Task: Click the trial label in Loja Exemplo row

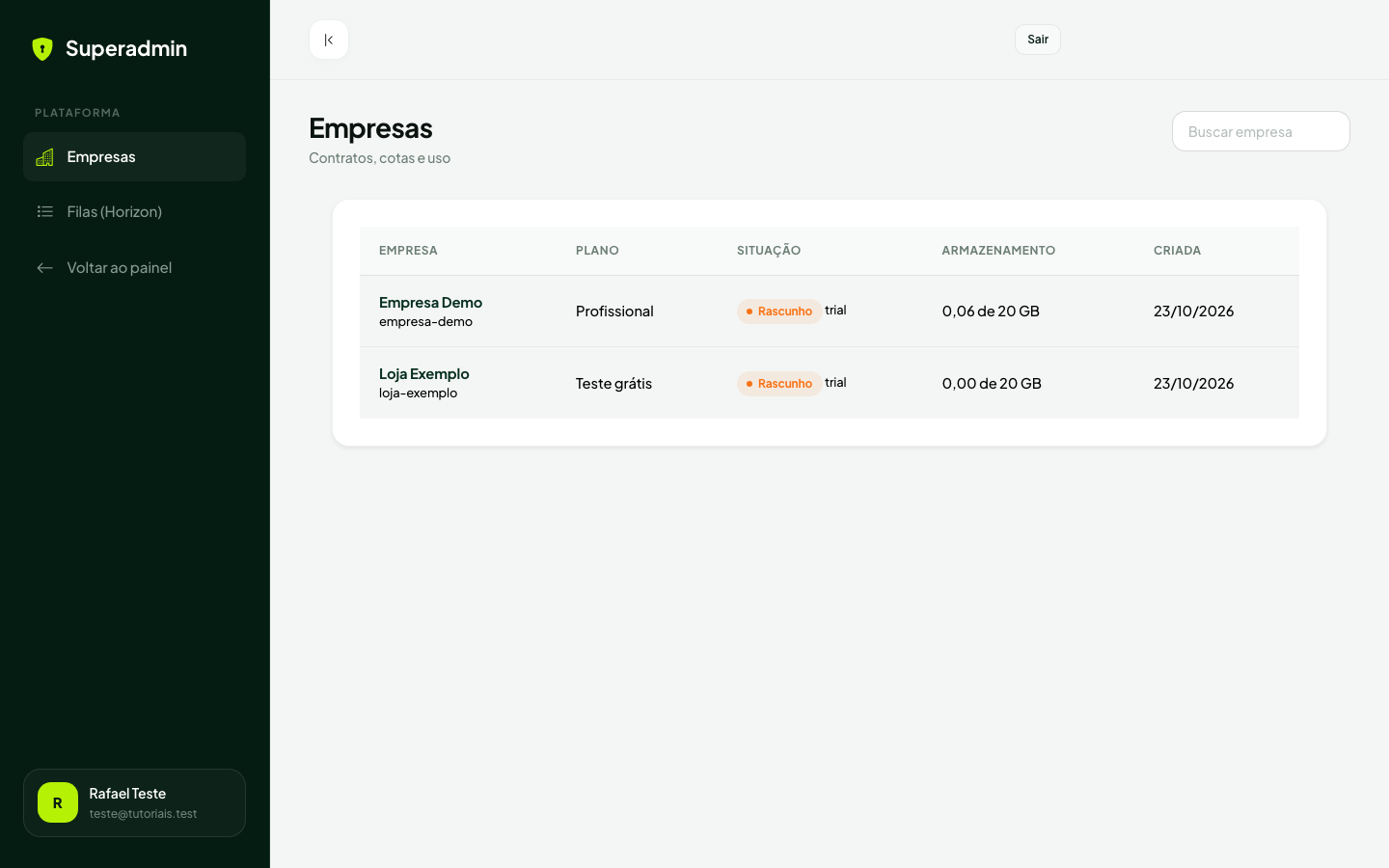Action: pyautogui.click(x=835, y=383)
